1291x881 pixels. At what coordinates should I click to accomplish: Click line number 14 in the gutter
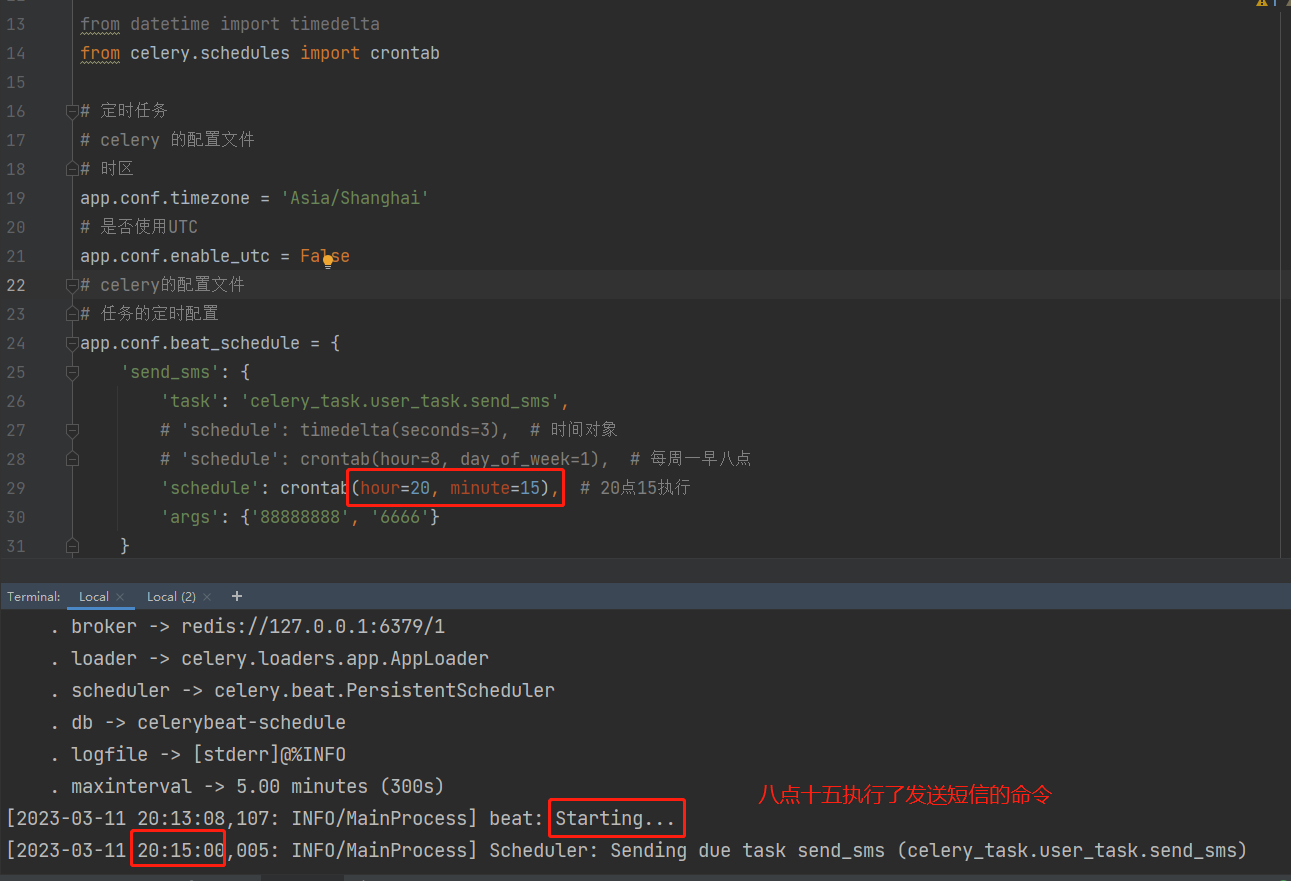[16, 53]
